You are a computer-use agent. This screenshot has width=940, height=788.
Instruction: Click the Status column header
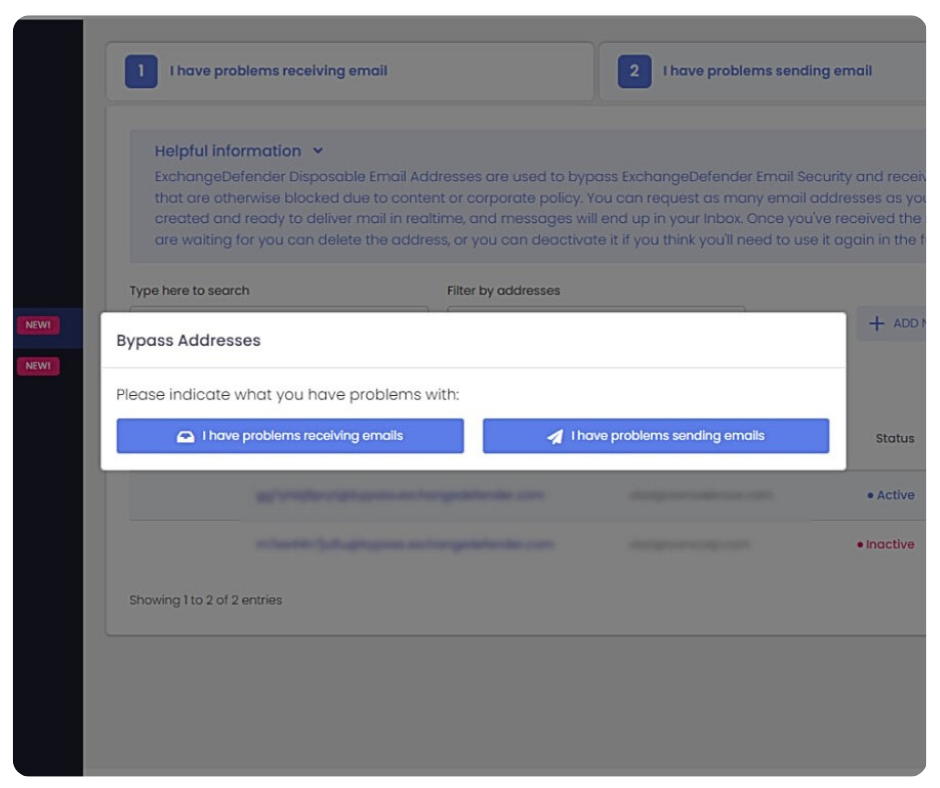pos(895,438)
